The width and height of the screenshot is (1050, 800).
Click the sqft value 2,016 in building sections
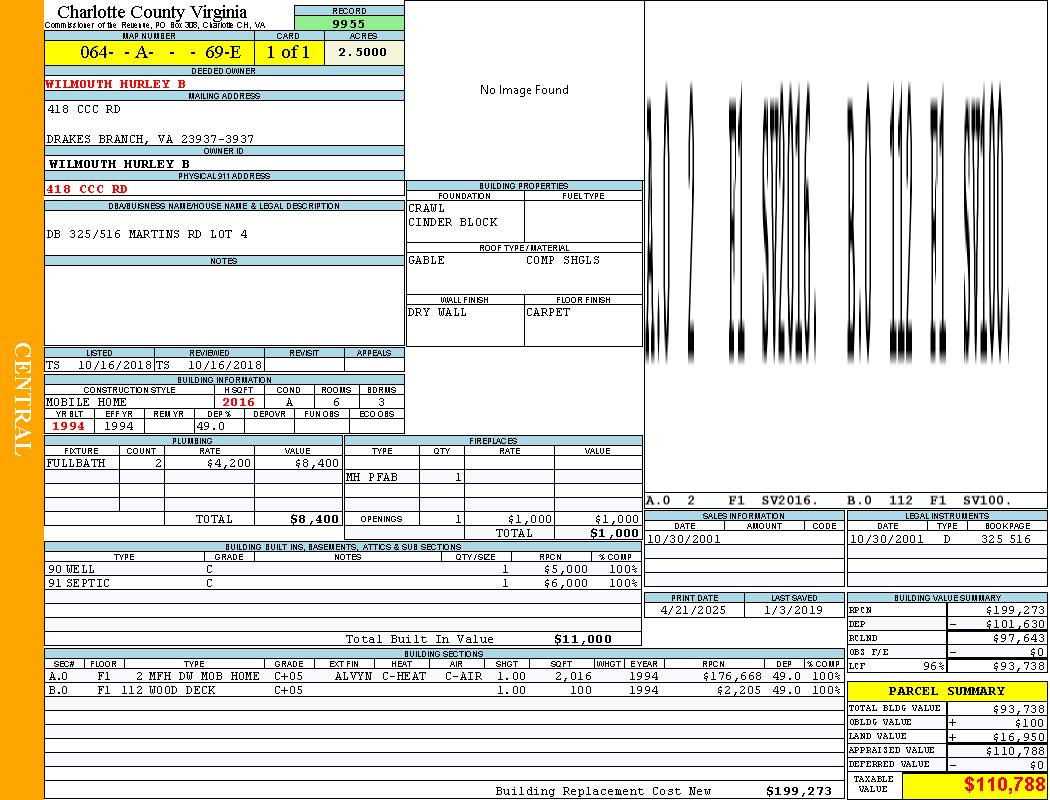pos(573,677)
